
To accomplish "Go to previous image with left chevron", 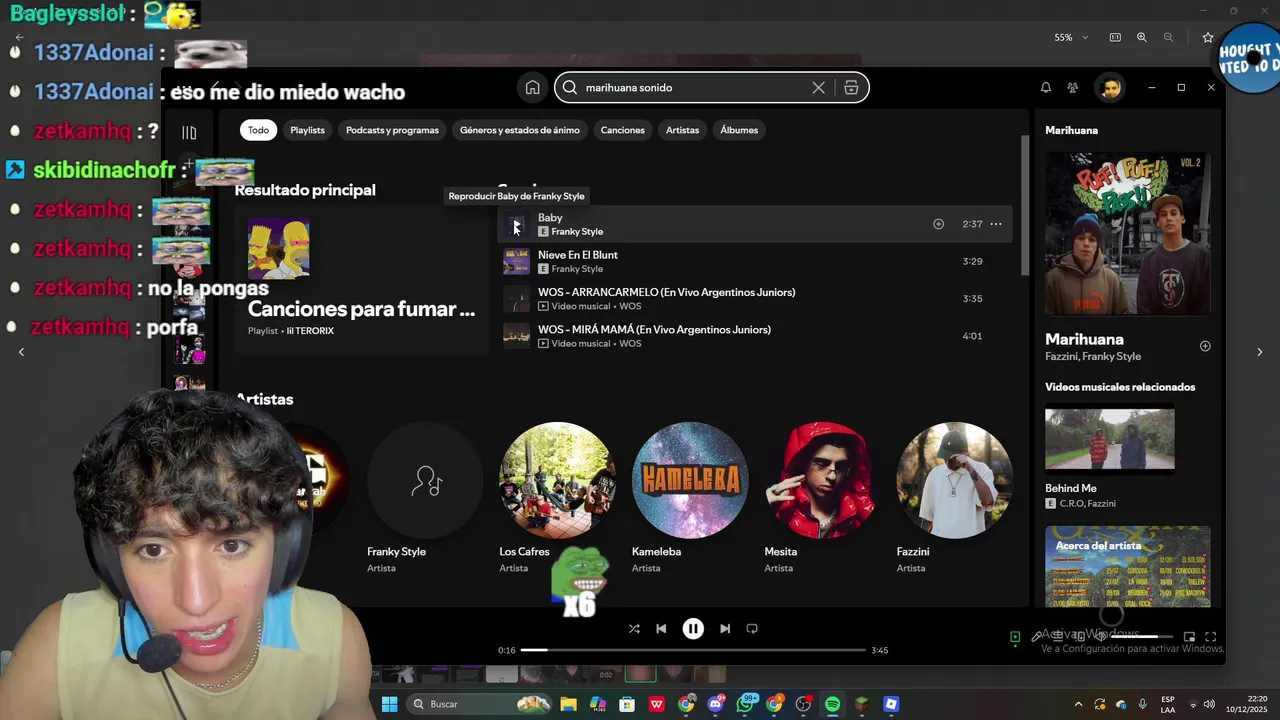I will tap(21, 352).
